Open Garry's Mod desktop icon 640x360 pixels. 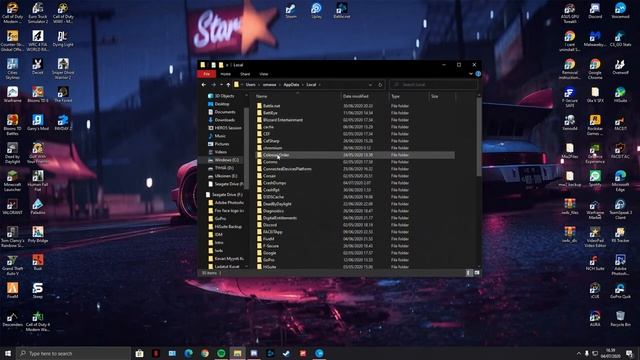[38, 122]
